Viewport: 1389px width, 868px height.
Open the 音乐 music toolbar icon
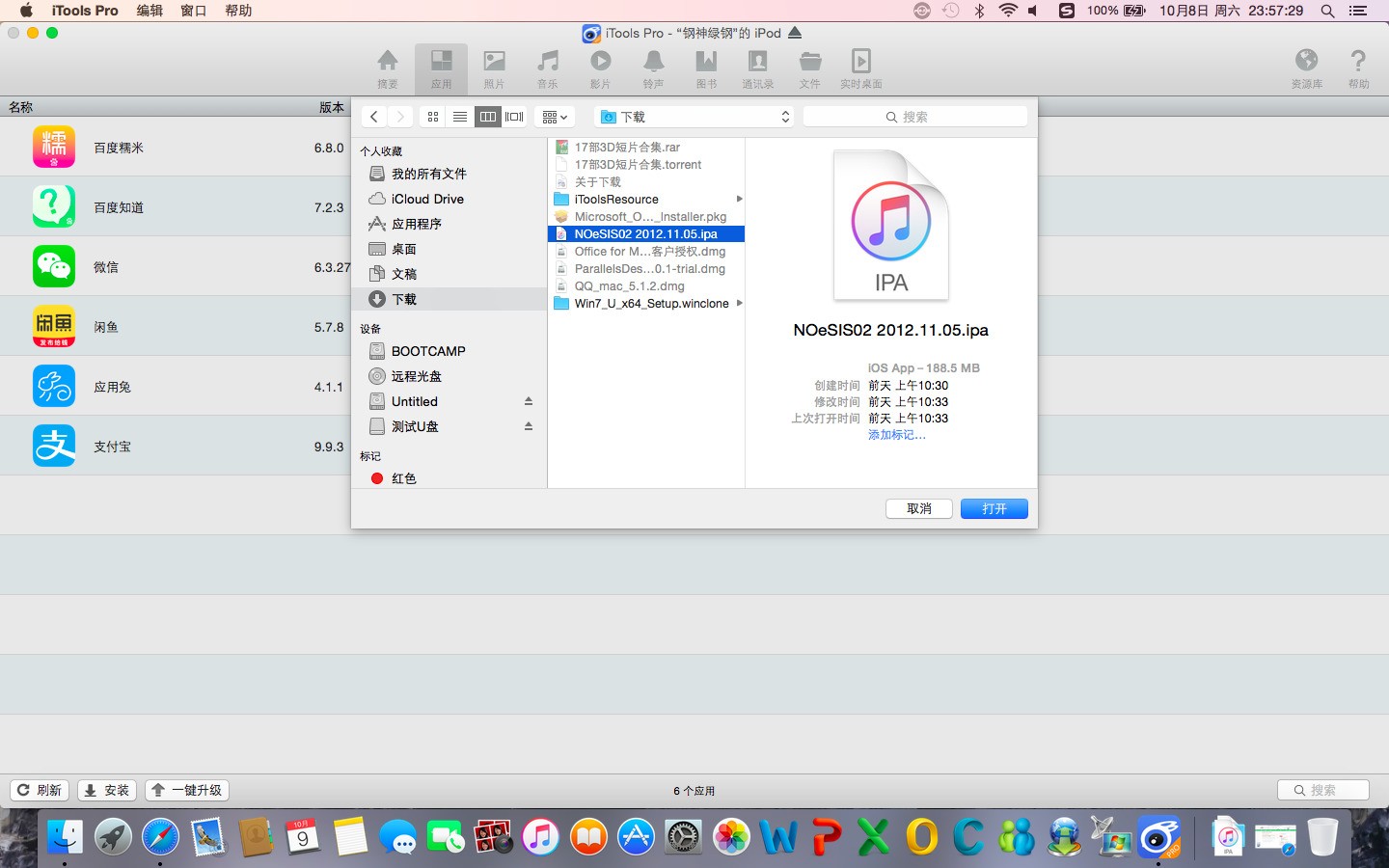coord(548,68)
